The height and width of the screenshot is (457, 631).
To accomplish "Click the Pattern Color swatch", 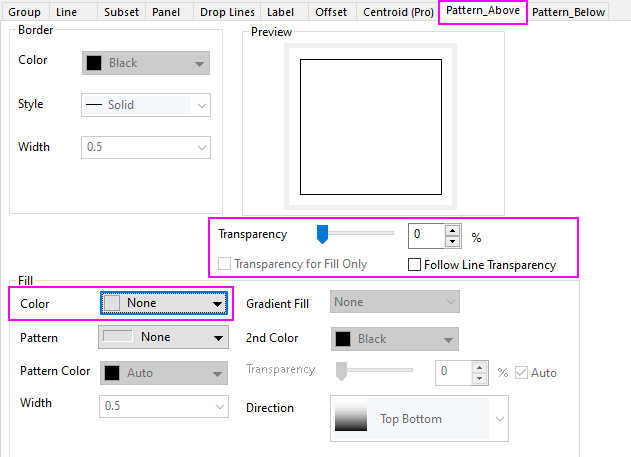I will point(112,373).
